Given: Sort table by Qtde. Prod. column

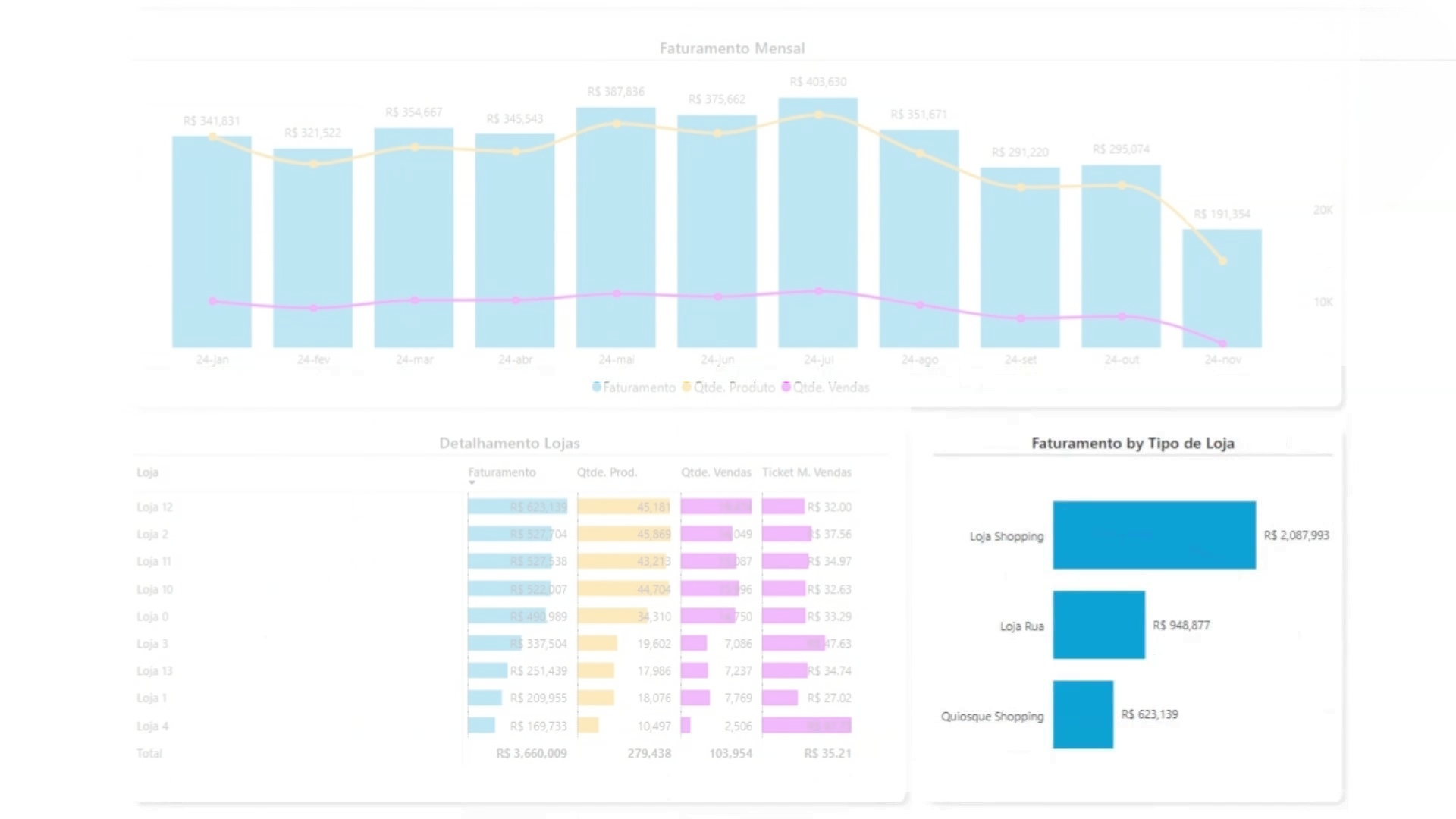Looking at the screenshot, I should [607, 472].
